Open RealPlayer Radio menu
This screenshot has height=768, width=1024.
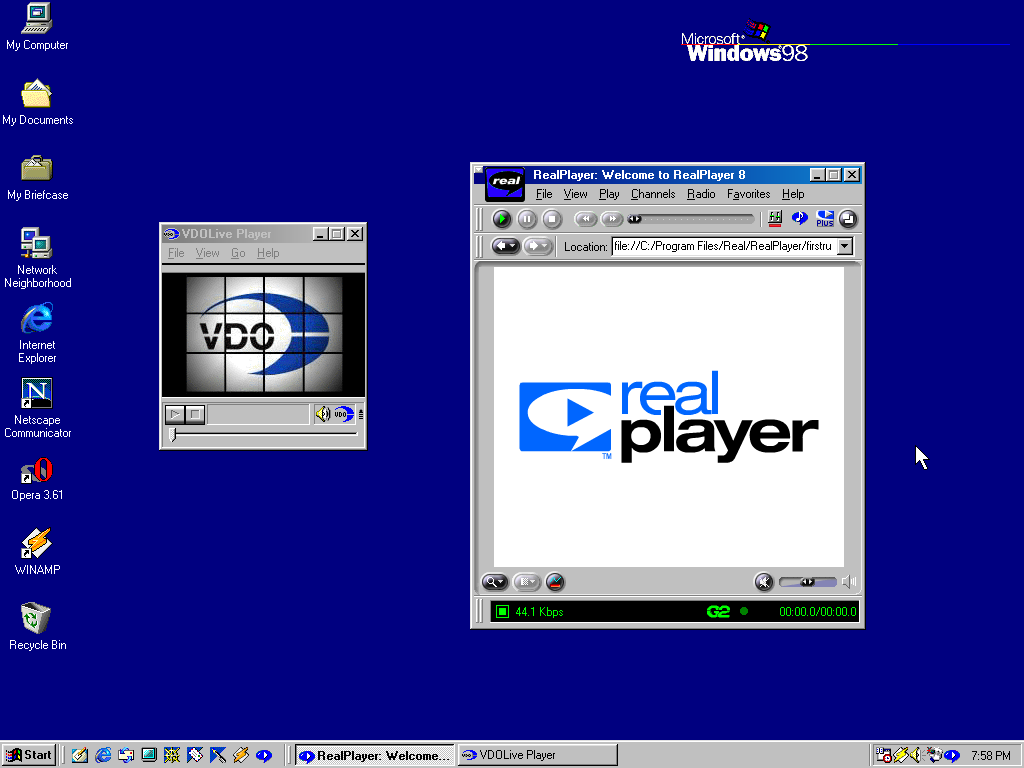(x=701, y=194)
